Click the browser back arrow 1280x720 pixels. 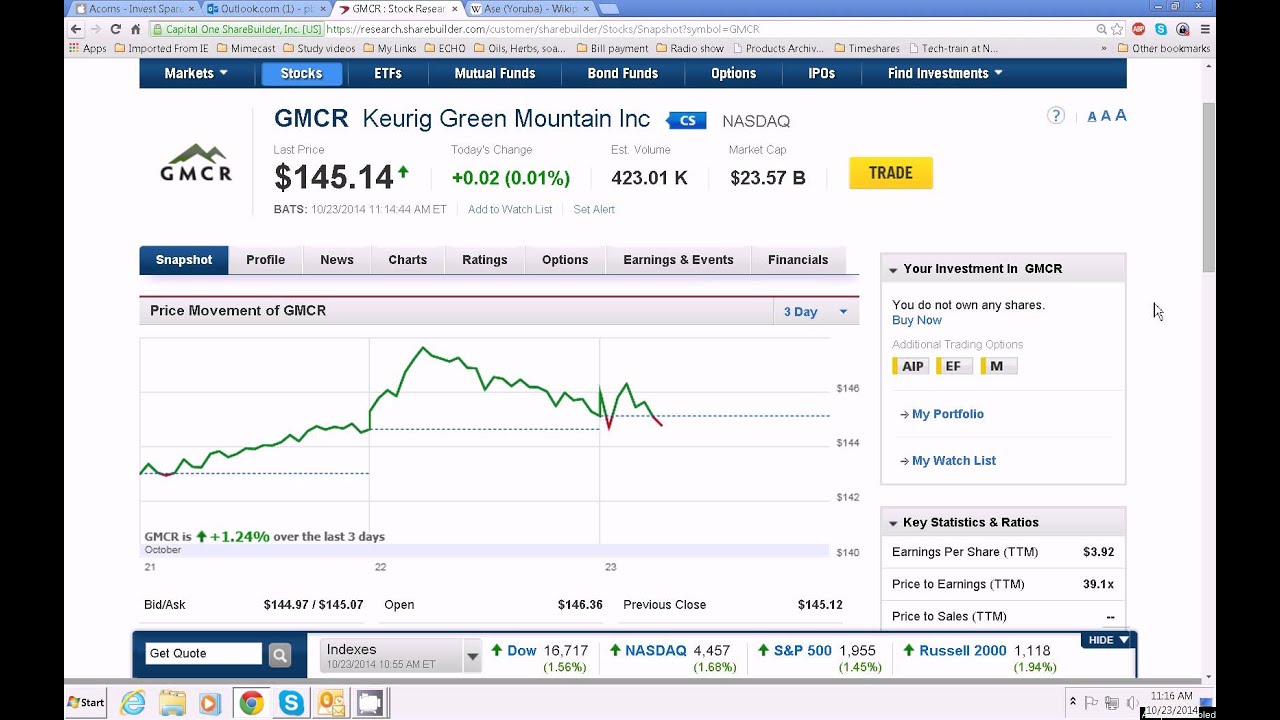pyautogui.click(x=77, y=29)
